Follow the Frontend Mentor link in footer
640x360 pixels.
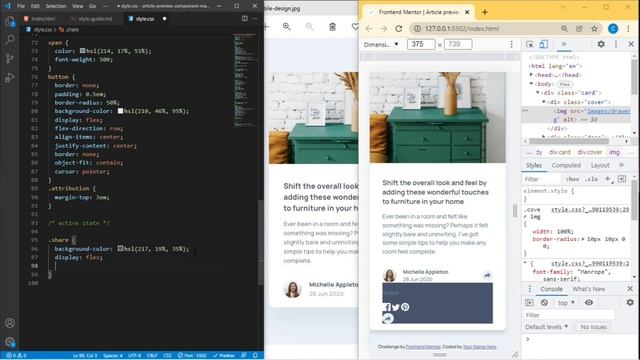[x=423, y=347]
